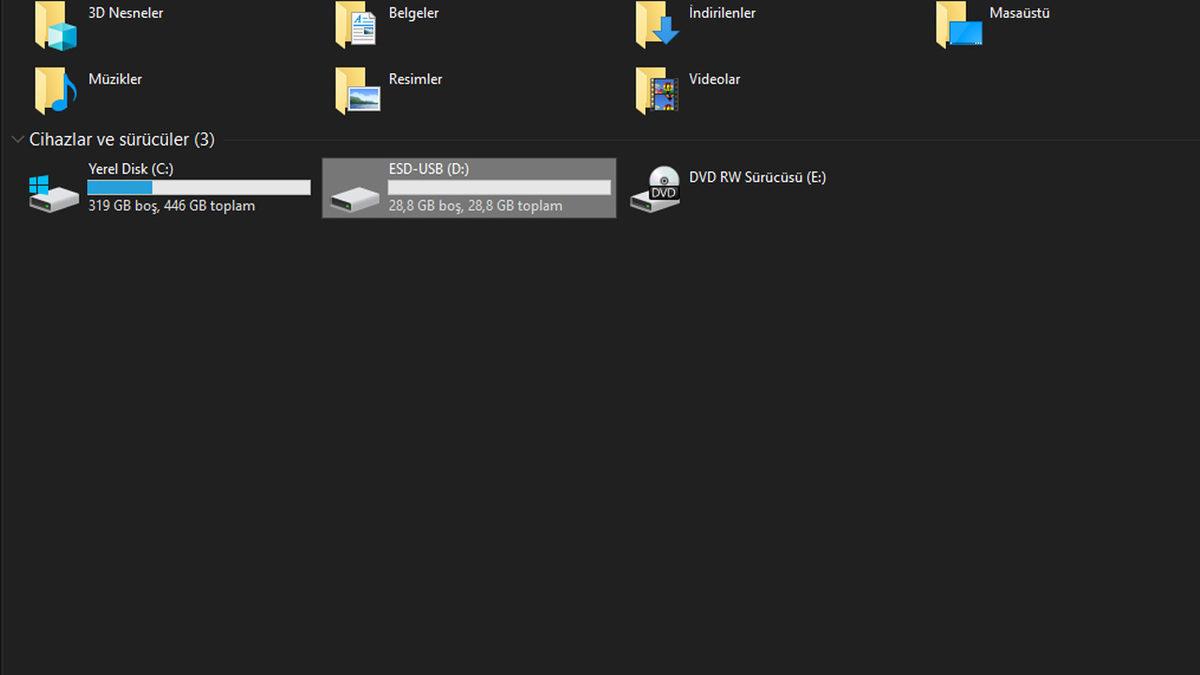Click the Videolar folder icon
The width and height of the screenshot is (1200, 675).
click(656, 91)
